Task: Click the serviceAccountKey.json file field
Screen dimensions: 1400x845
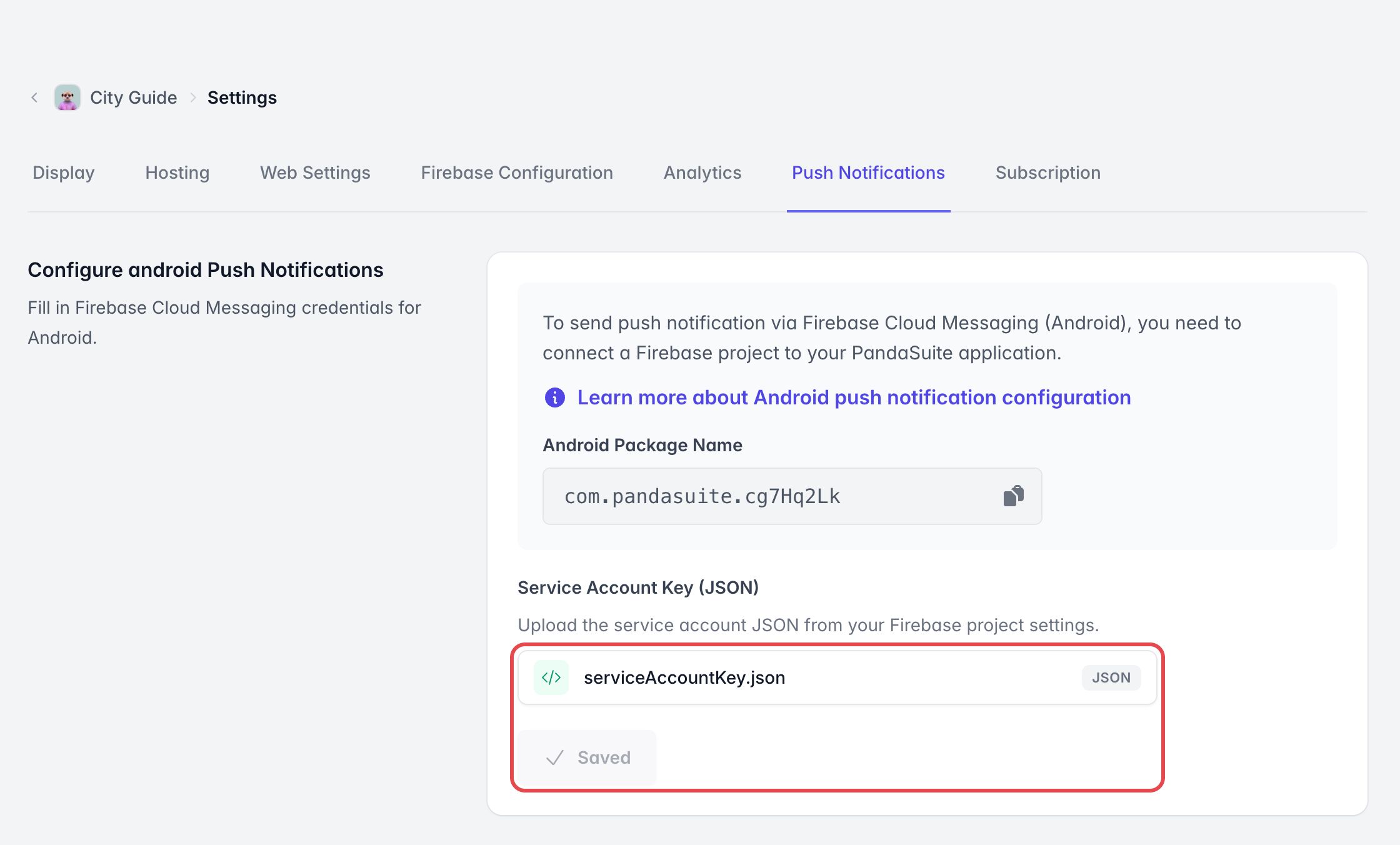Action: 837,677
